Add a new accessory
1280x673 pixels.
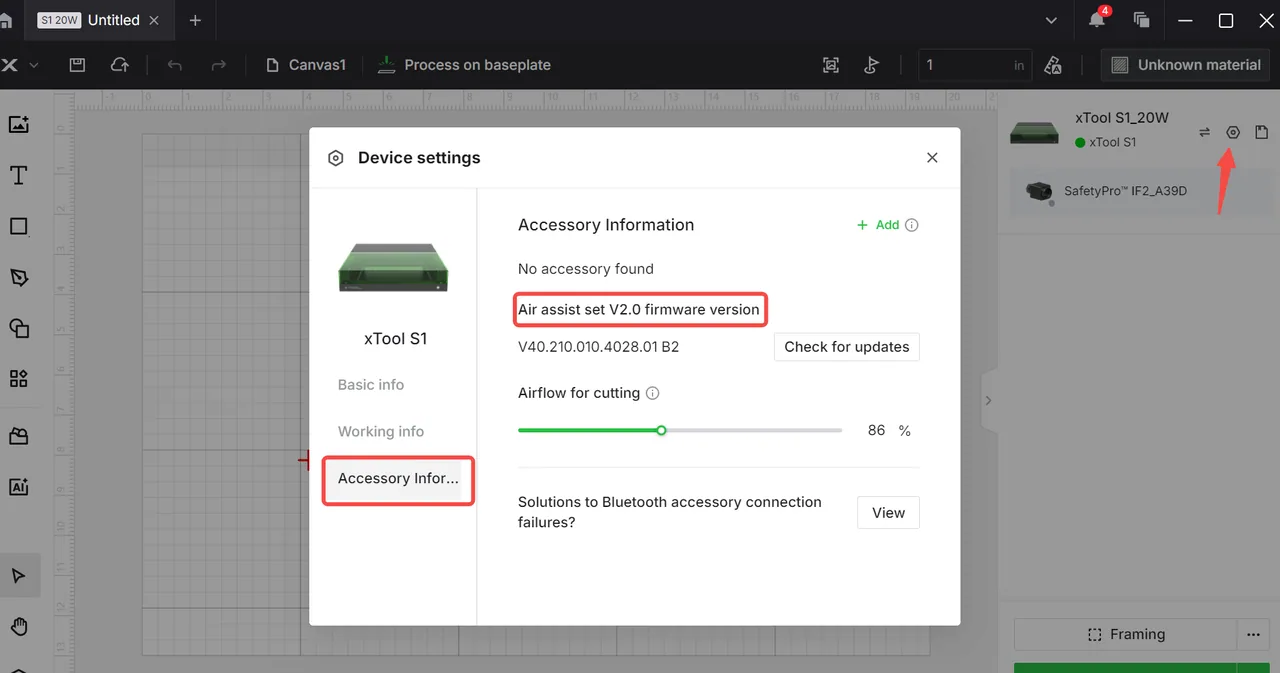point(878,225)
